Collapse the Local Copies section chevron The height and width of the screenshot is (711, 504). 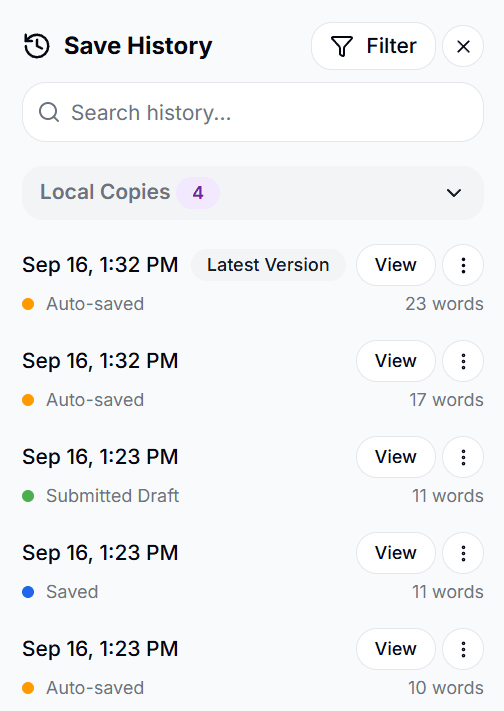coord(454,193)
